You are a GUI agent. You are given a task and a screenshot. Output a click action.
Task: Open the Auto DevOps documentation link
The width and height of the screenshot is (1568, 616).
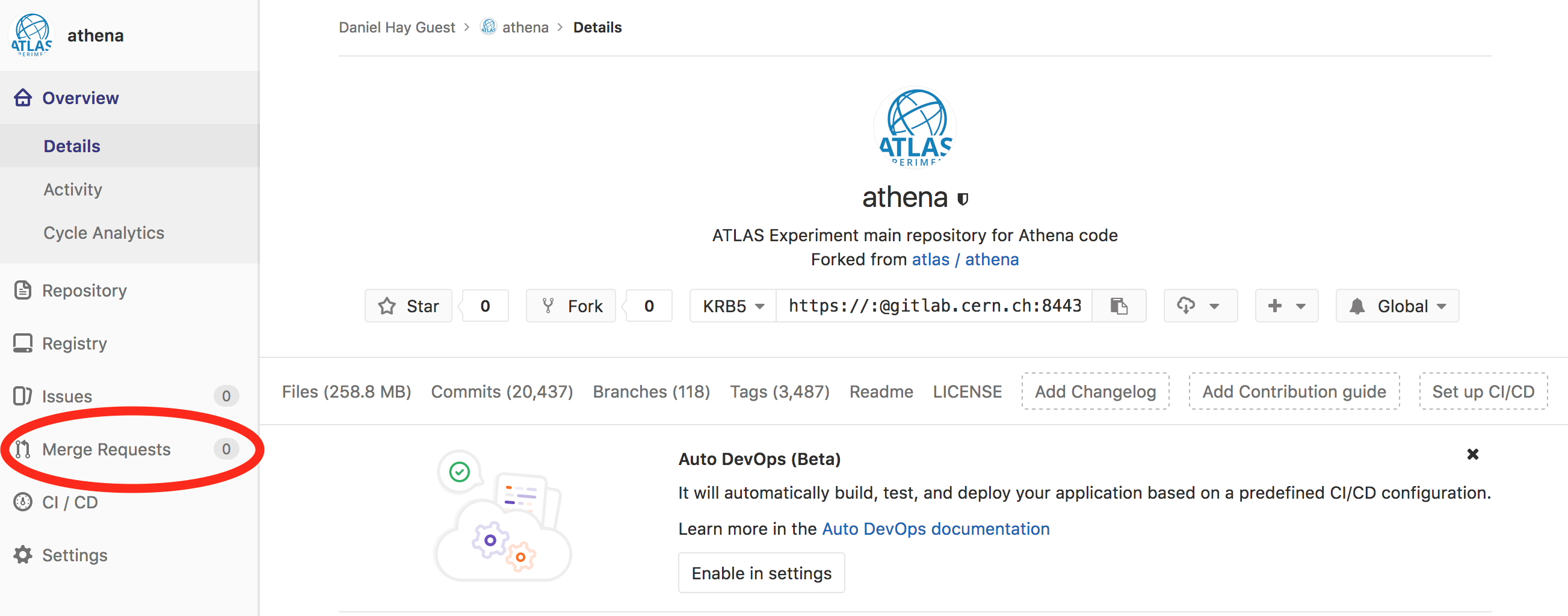click(936, 528)
